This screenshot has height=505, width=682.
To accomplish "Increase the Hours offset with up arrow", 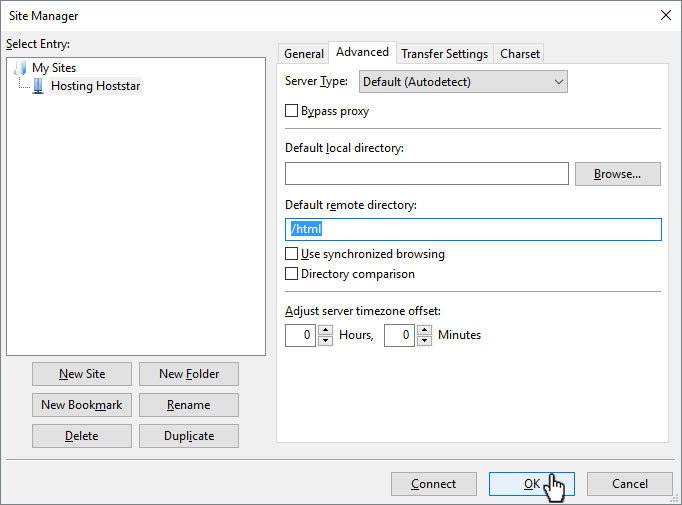I will click(325, 330).
